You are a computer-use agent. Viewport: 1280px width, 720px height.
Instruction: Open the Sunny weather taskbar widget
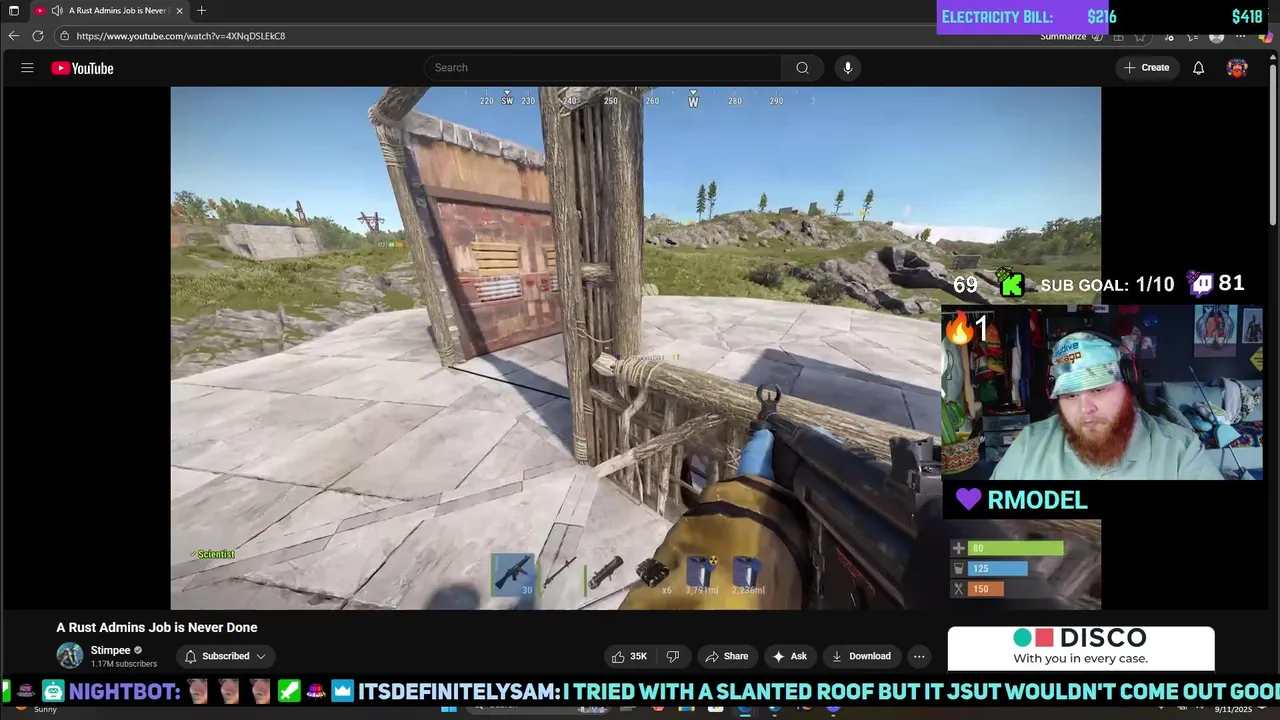[35, 709]
